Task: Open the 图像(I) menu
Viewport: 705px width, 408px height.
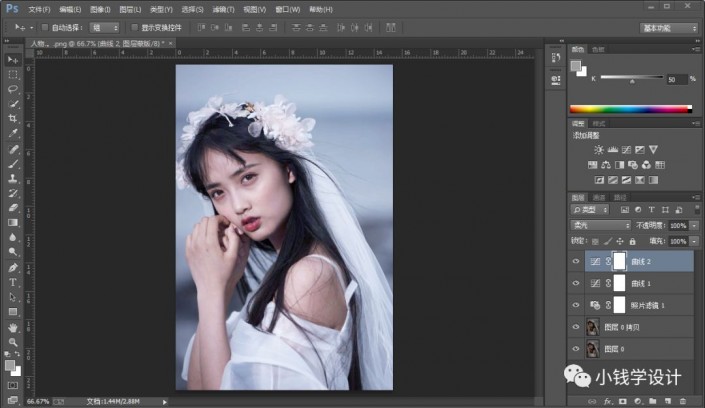Action: 100,9
